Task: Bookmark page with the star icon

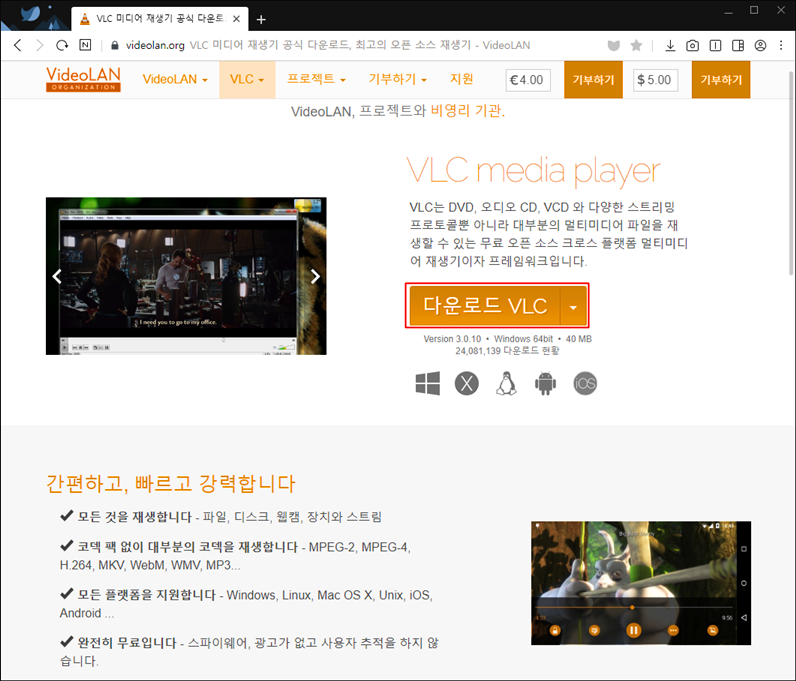Action: pos(636,46)
